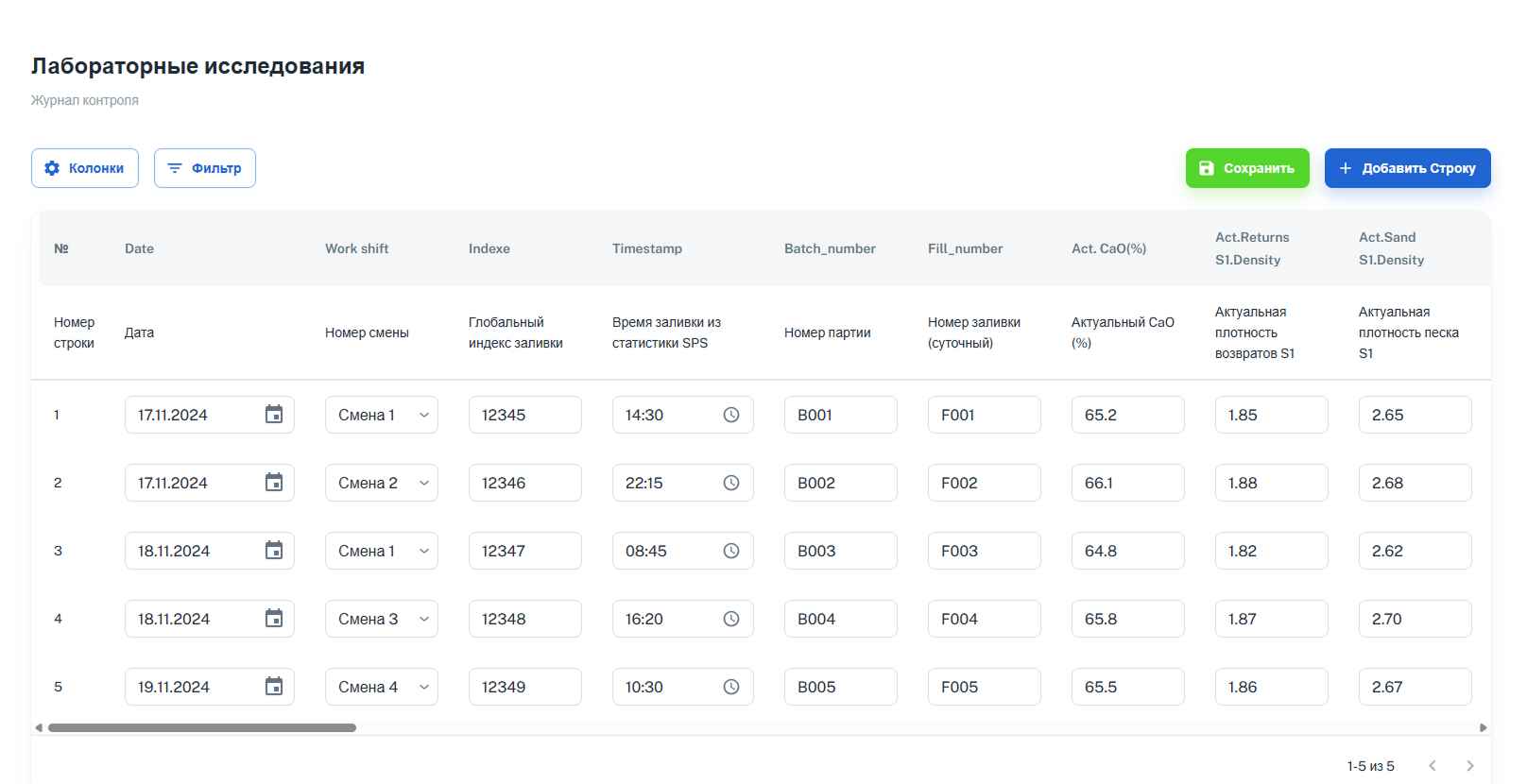Open calendar icon for 19.11.2024 date
1527x784 pixels.
(x=274, y=687)
